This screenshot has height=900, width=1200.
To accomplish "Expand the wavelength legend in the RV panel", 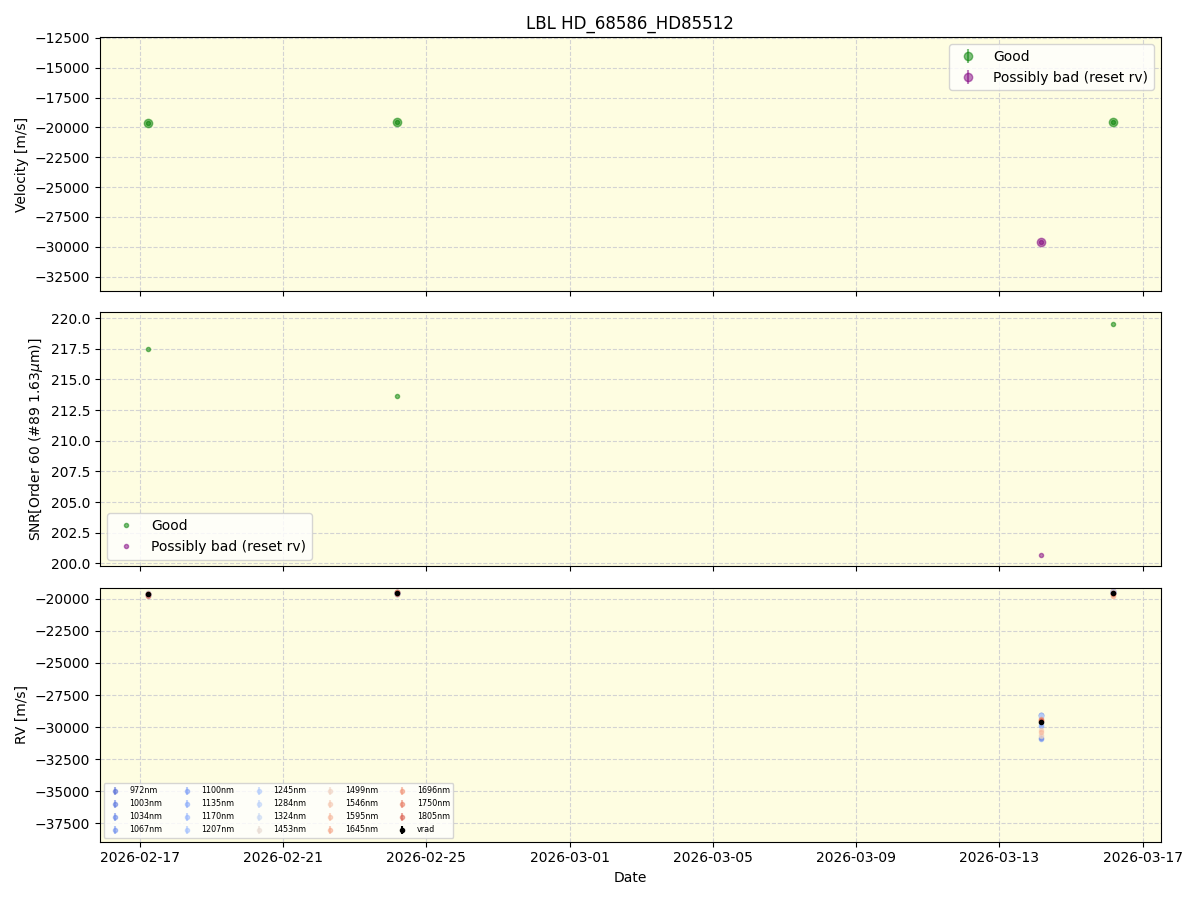I will pos(280,810).
